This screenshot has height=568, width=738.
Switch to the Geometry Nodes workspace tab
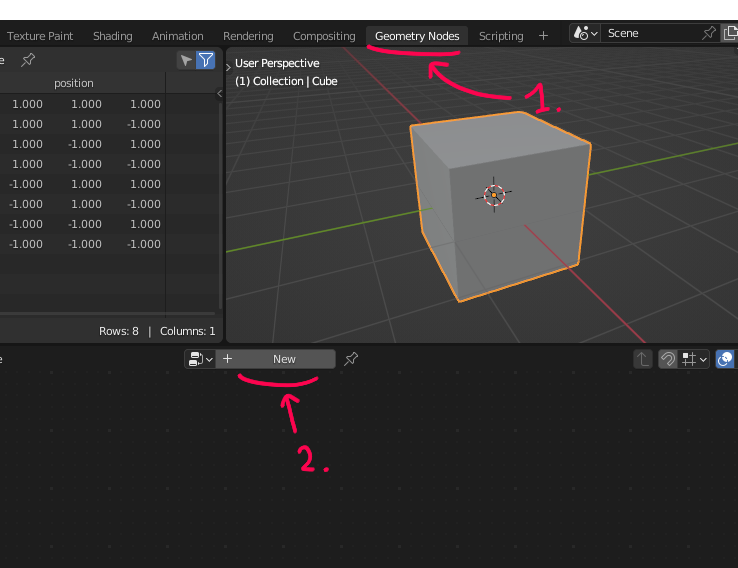(x=417, y=36)
